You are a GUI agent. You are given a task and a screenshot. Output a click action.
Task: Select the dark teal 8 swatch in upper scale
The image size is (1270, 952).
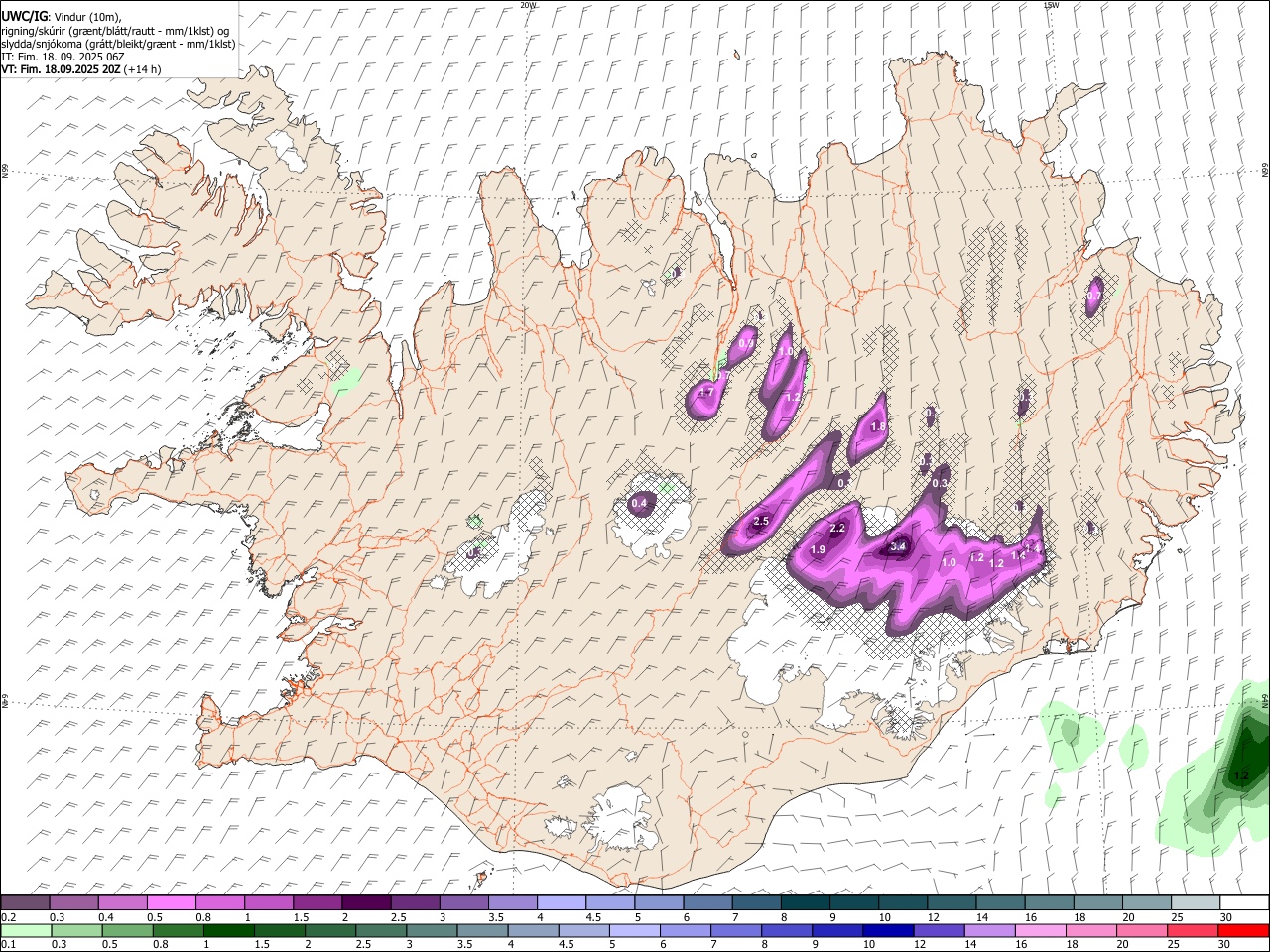[806, 902]
